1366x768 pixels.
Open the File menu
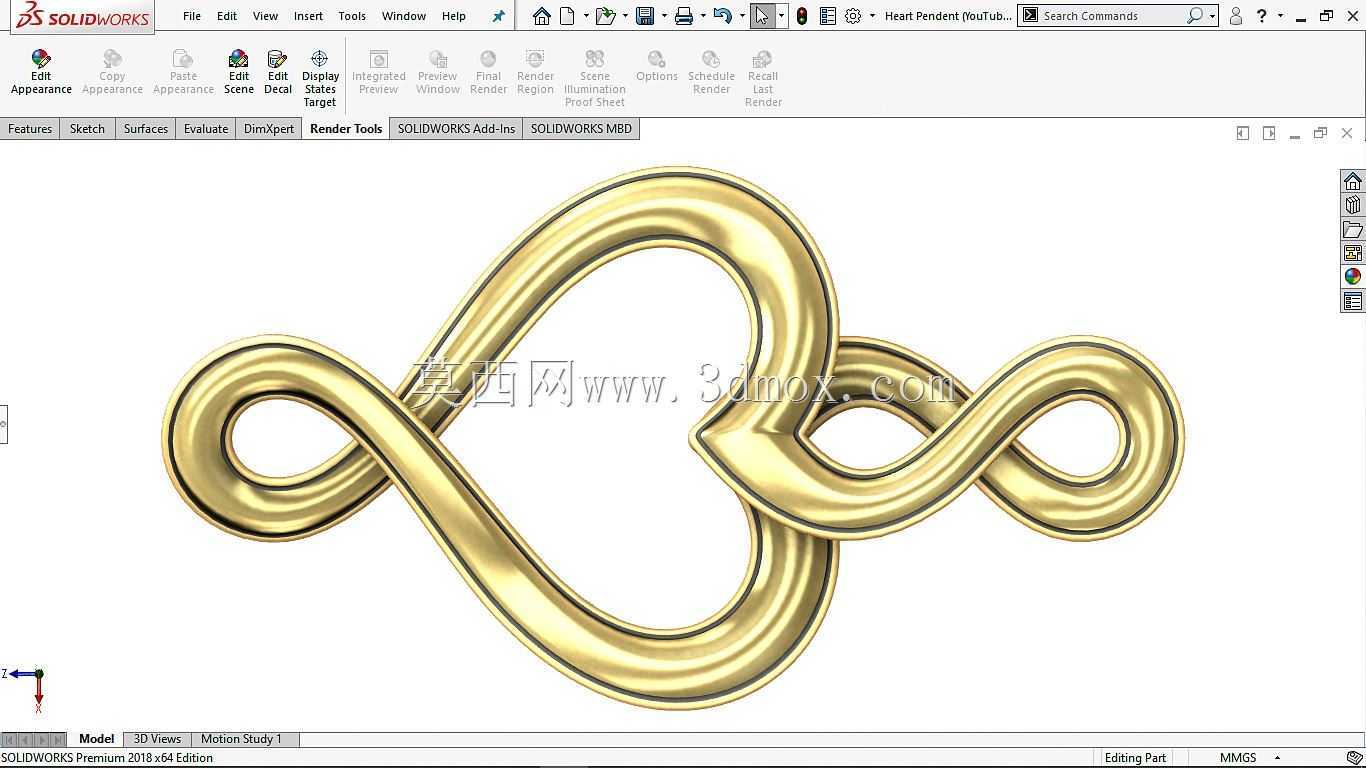point(192,16)
